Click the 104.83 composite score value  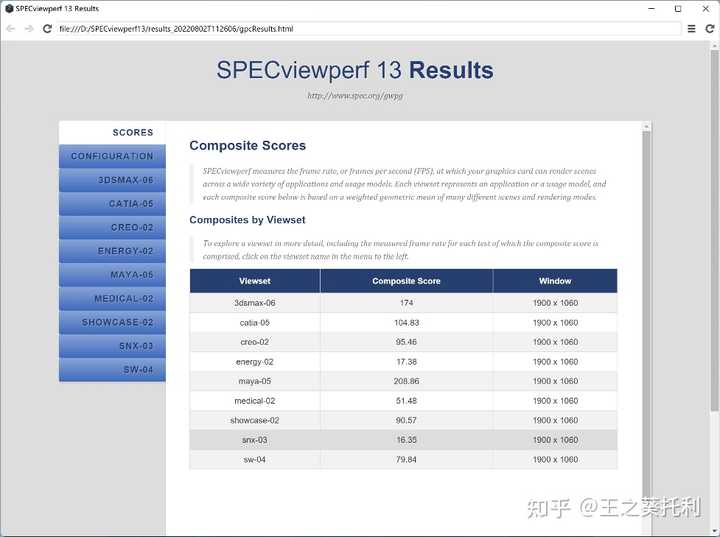coord(406,322)
